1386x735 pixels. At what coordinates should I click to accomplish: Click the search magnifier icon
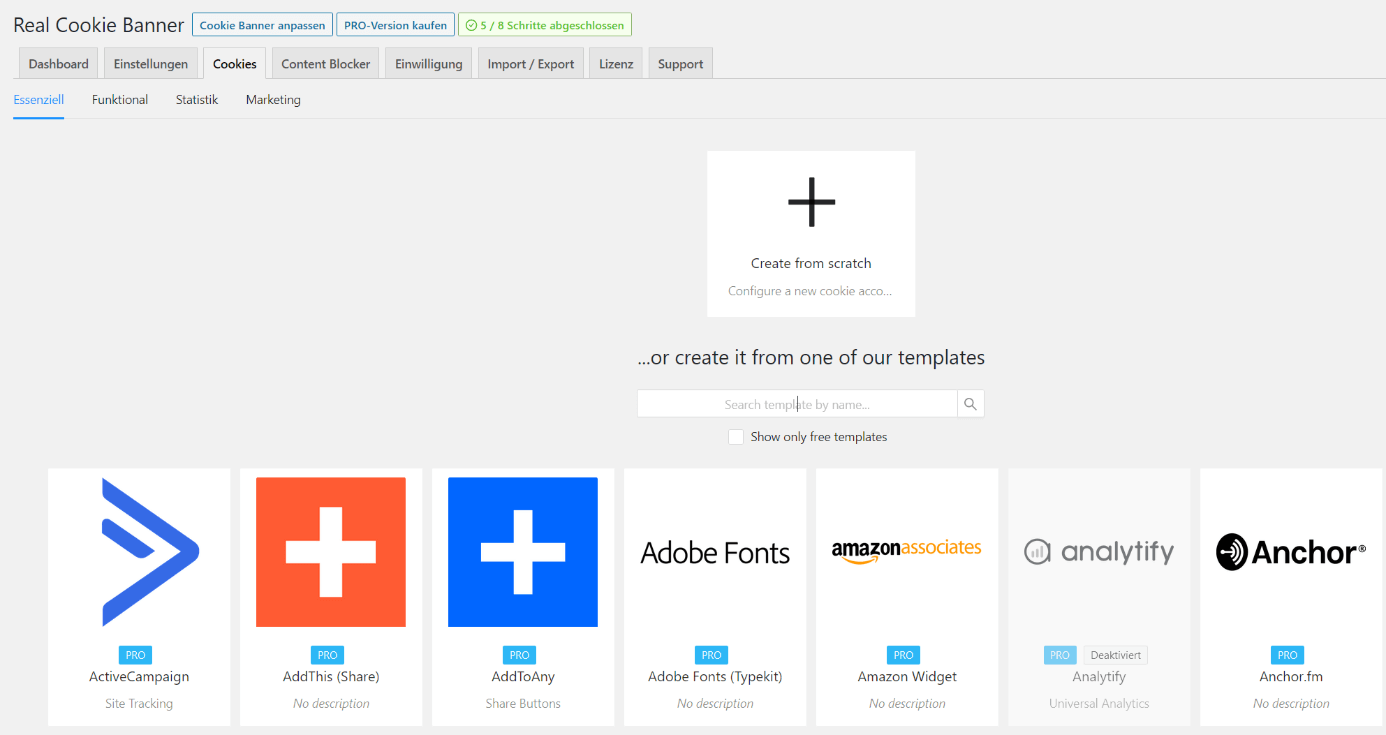tap(970, 404)
